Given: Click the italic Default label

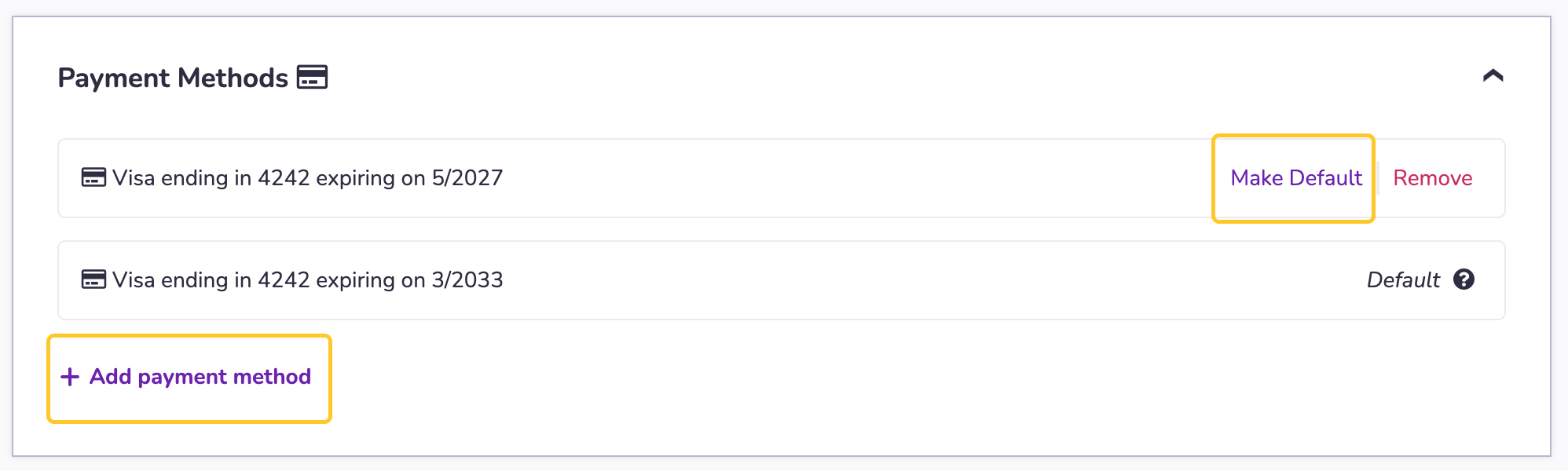Looking at the screenshot, I should pyautogui.click(x=1403, y=280).
